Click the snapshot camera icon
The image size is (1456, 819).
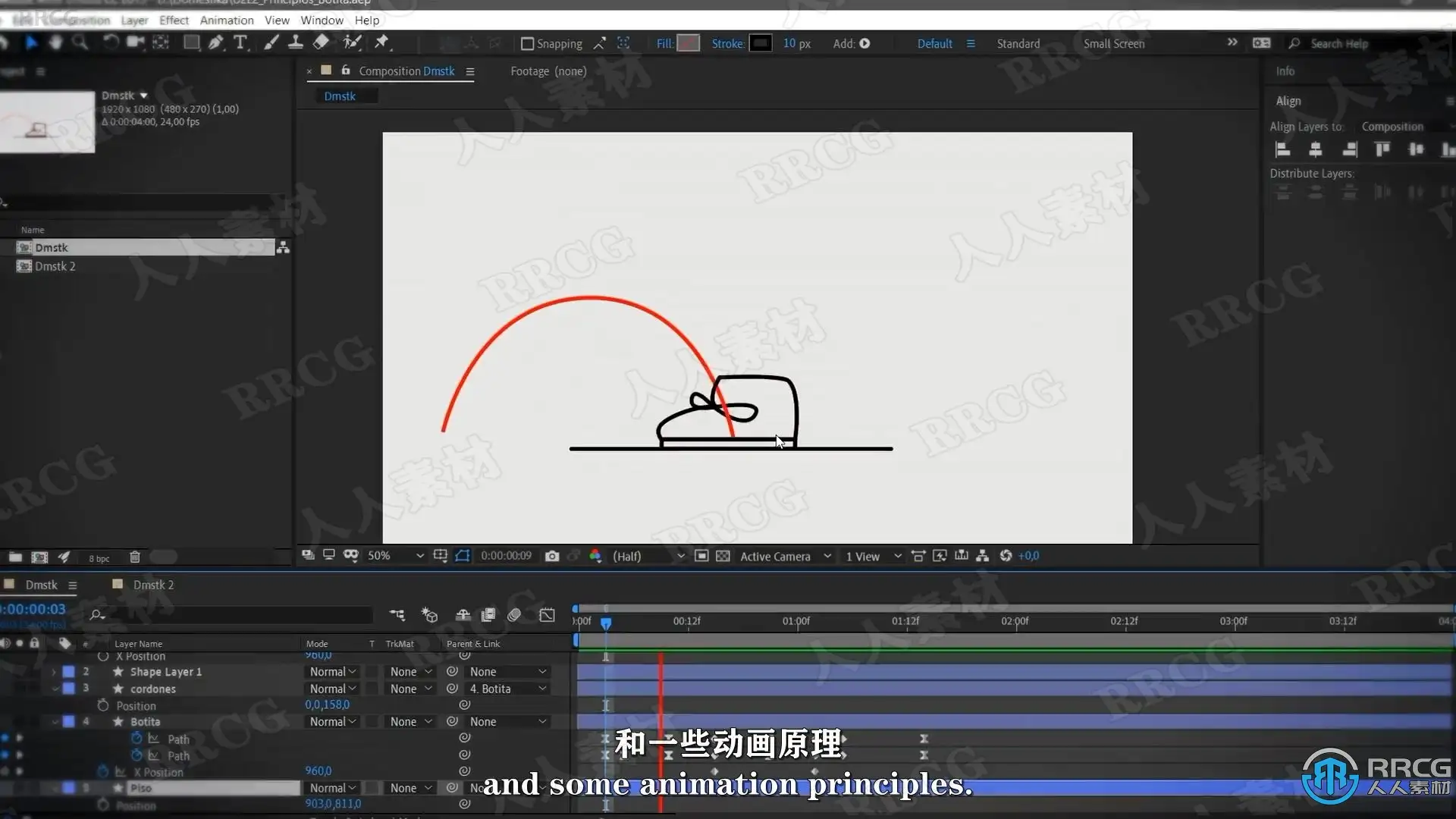[552, 556]
